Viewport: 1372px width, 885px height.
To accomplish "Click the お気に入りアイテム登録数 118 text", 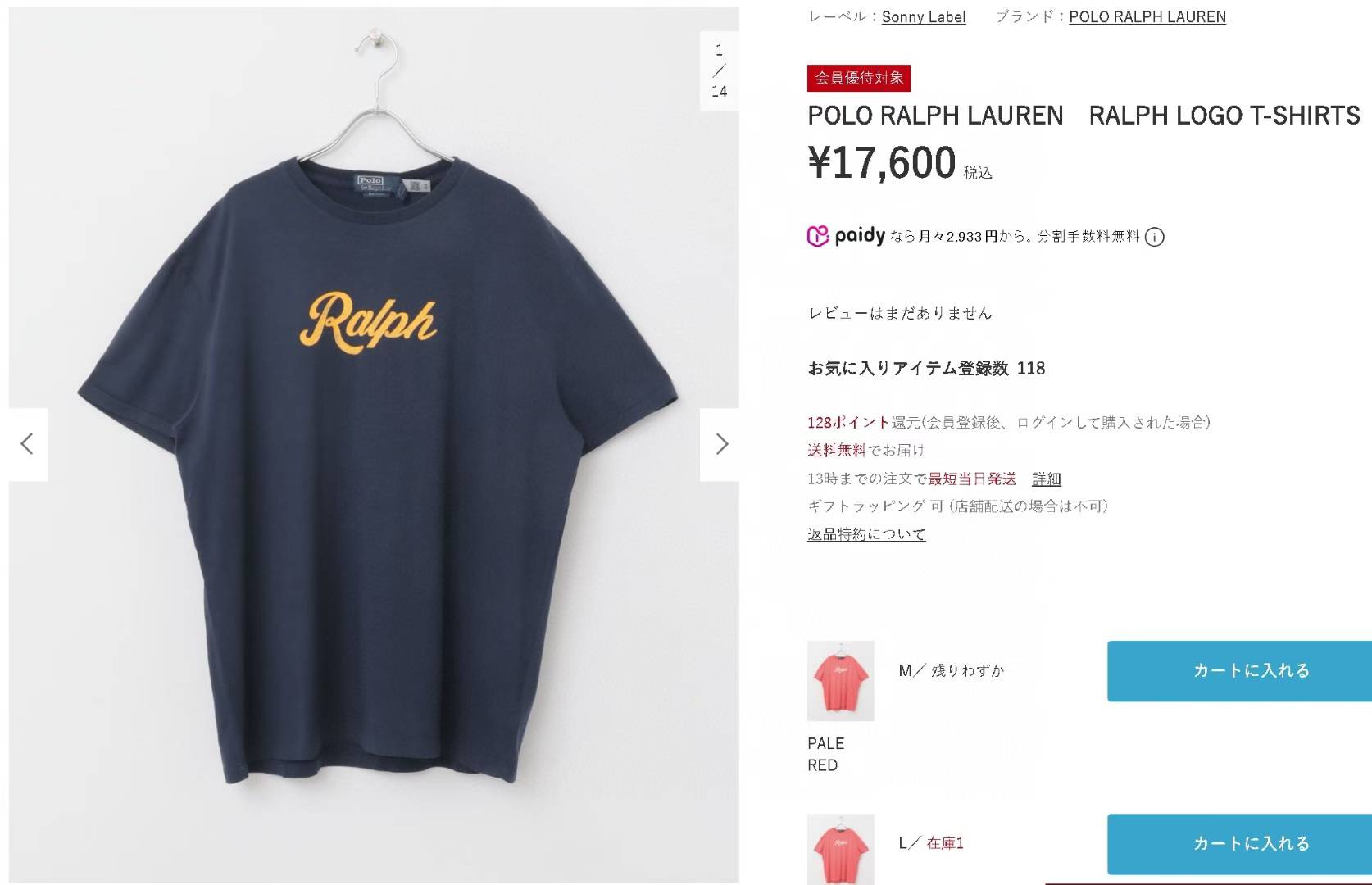I will 926,369.
